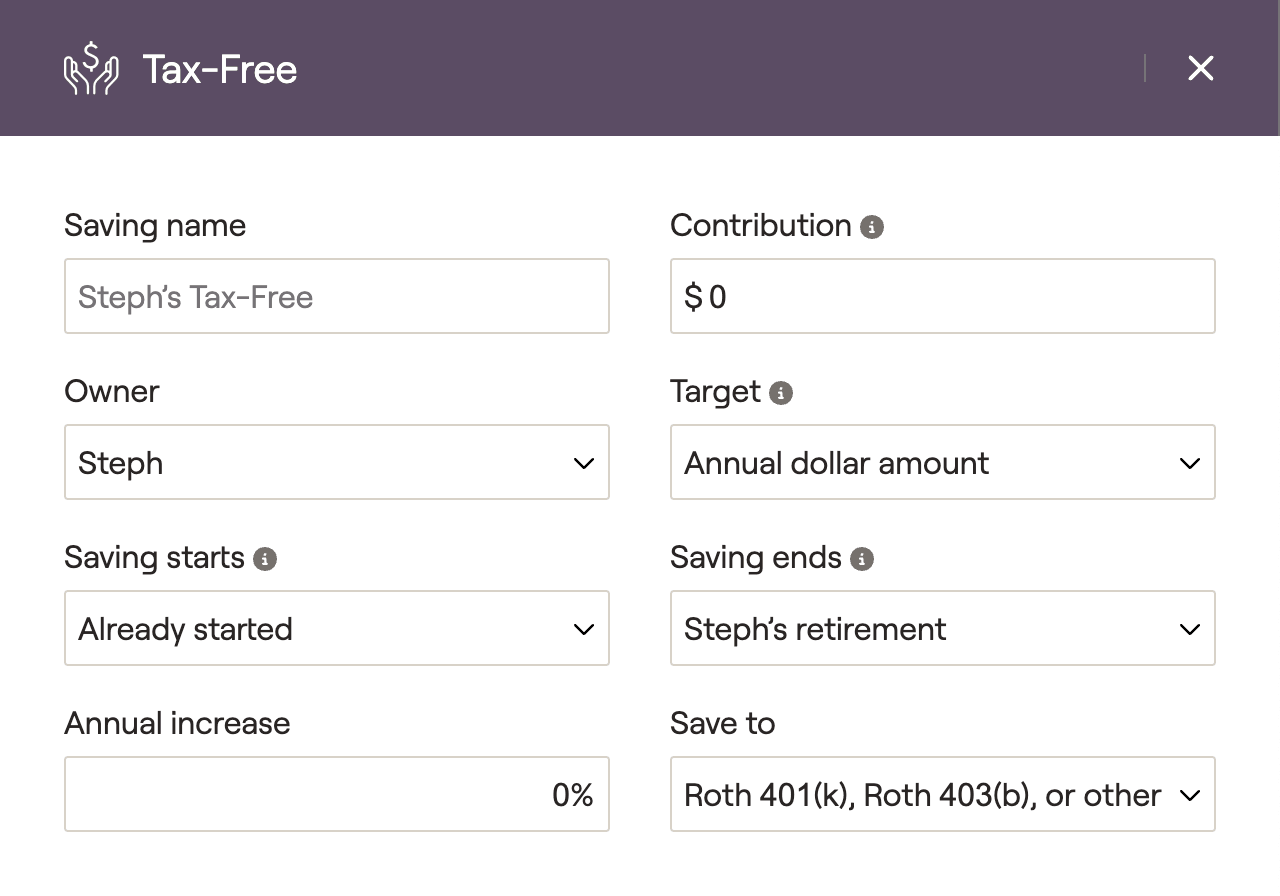This screenshot has width=1280, height=896.
Task: Click the Contribution info icon
Action: pos(872,227)
